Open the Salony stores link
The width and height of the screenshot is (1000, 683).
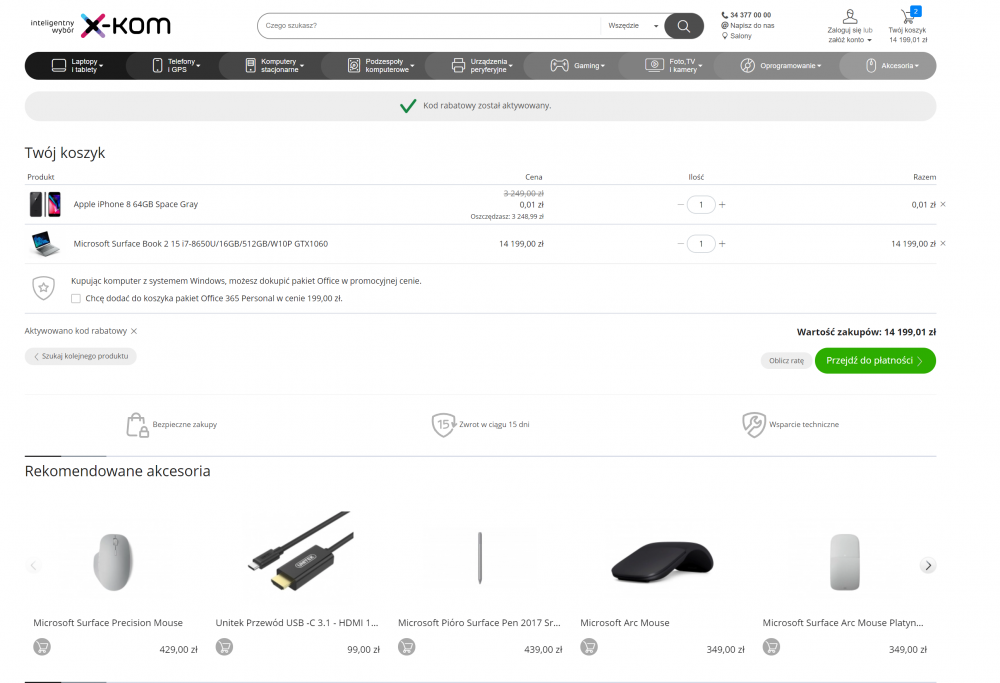pyautogui.click(x=740, y=36)
